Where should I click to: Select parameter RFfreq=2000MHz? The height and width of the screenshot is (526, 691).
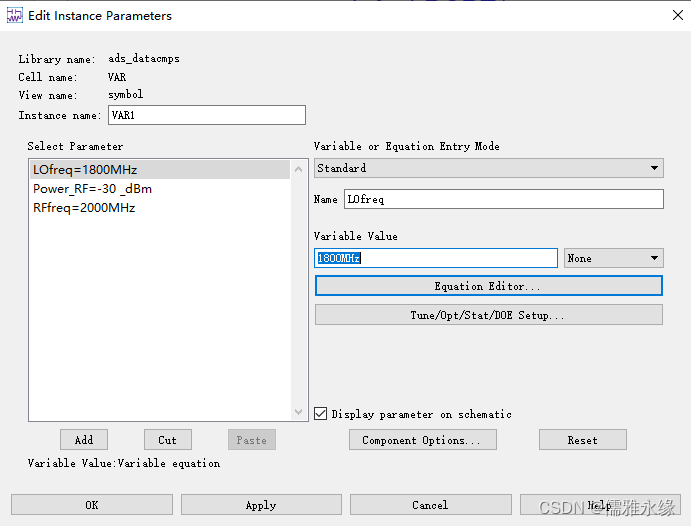[160, 207]
